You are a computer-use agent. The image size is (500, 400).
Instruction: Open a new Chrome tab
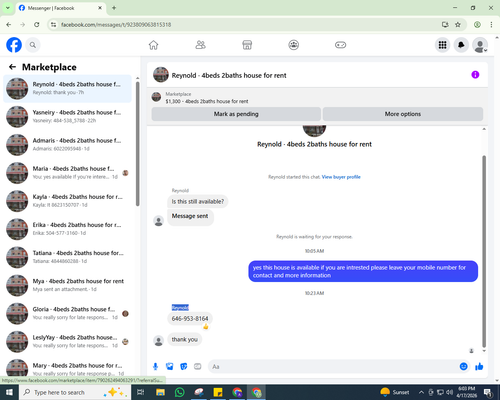point(114,8)
